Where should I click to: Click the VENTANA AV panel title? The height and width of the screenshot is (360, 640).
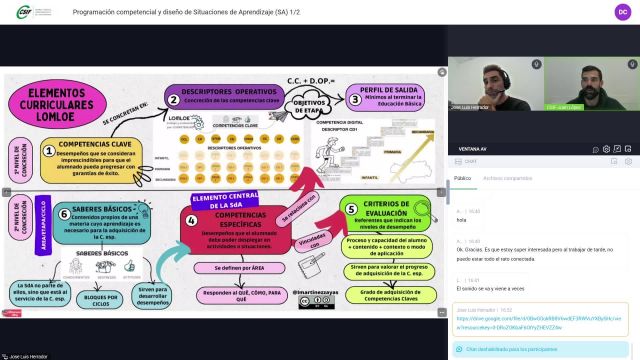[472, 149]
